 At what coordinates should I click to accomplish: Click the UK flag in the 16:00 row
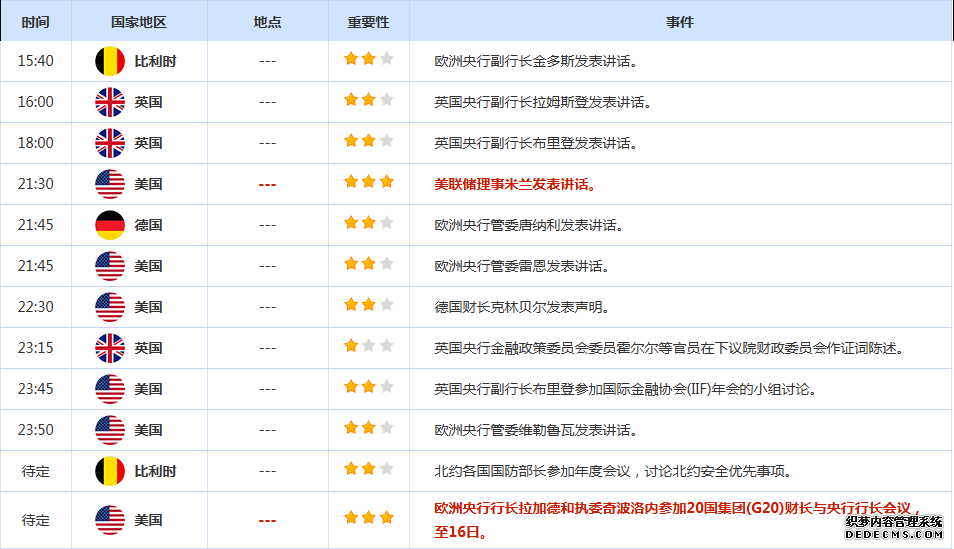click(109, 102)
